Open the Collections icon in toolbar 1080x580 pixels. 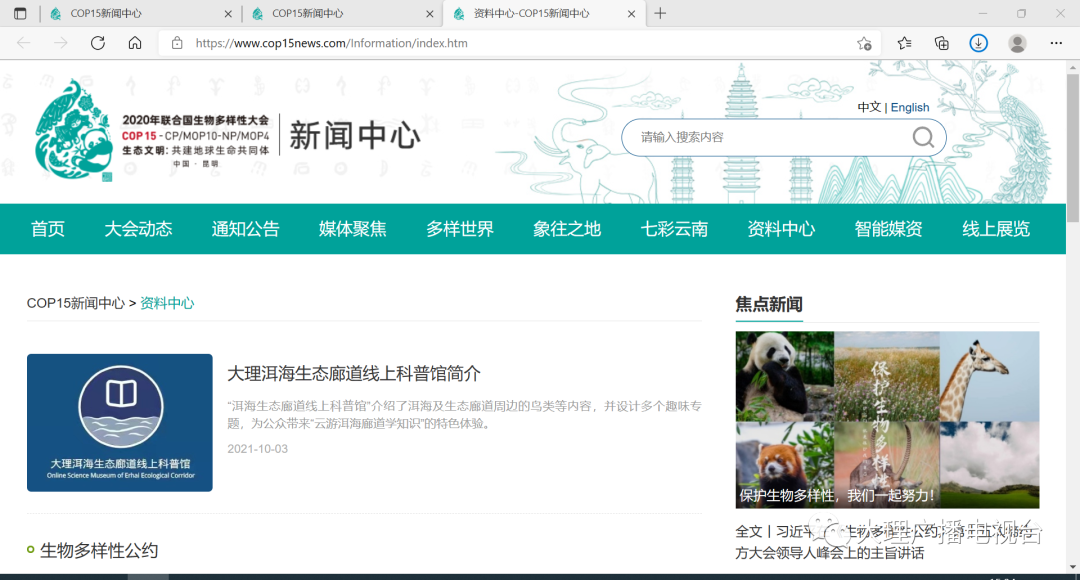point(941,43)
